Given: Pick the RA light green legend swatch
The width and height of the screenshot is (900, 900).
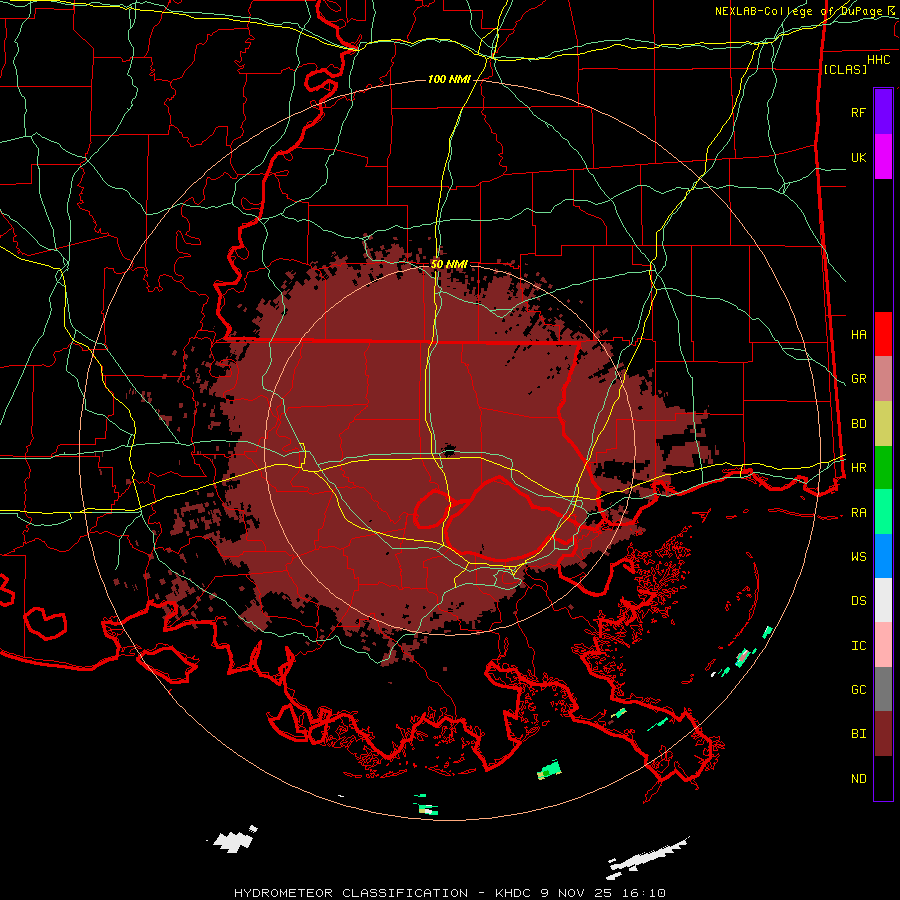Looking at the screenshot, I should click(x=883, y=512).
